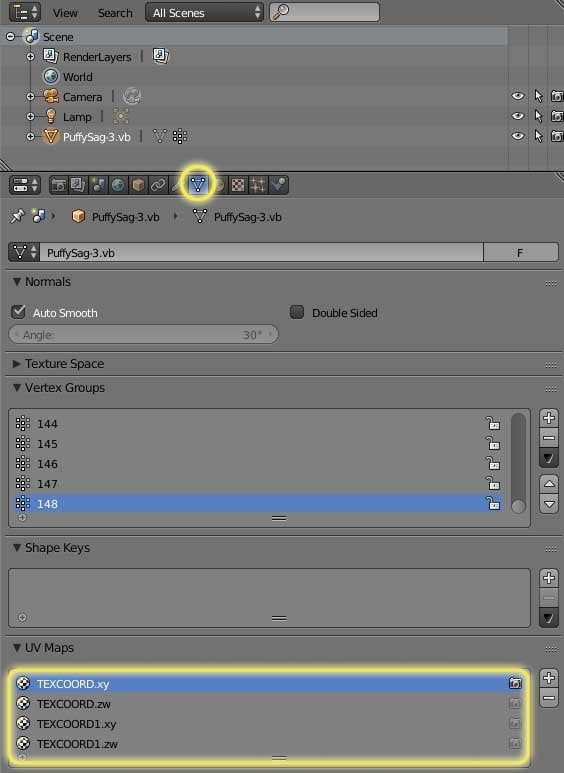Open the Constraints properties tab chain icon

[158, 185]
